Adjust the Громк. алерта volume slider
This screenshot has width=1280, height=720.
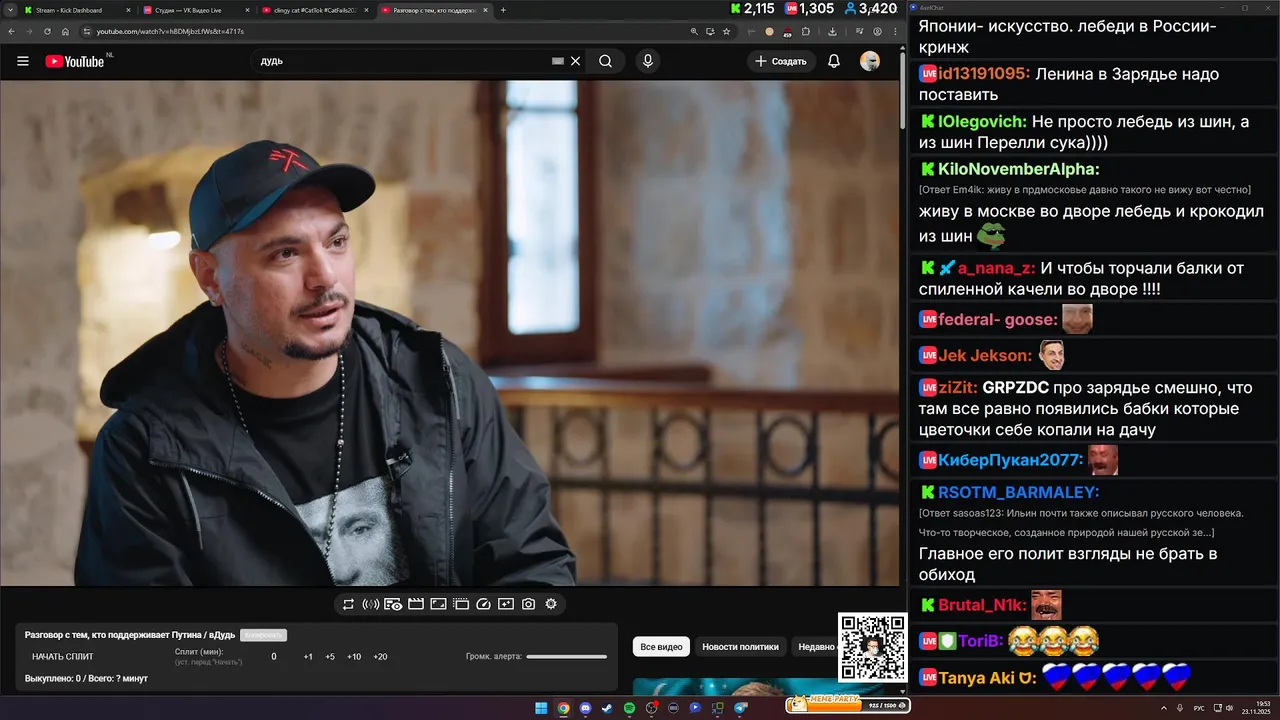[567, 657]
